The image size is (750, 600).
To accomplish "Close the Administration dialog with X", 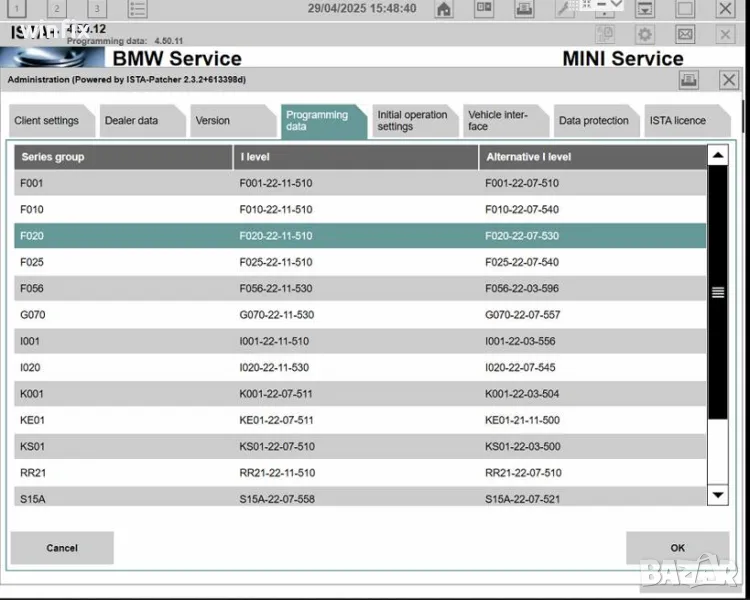I will pyautogui.click(x=728, y=80).
